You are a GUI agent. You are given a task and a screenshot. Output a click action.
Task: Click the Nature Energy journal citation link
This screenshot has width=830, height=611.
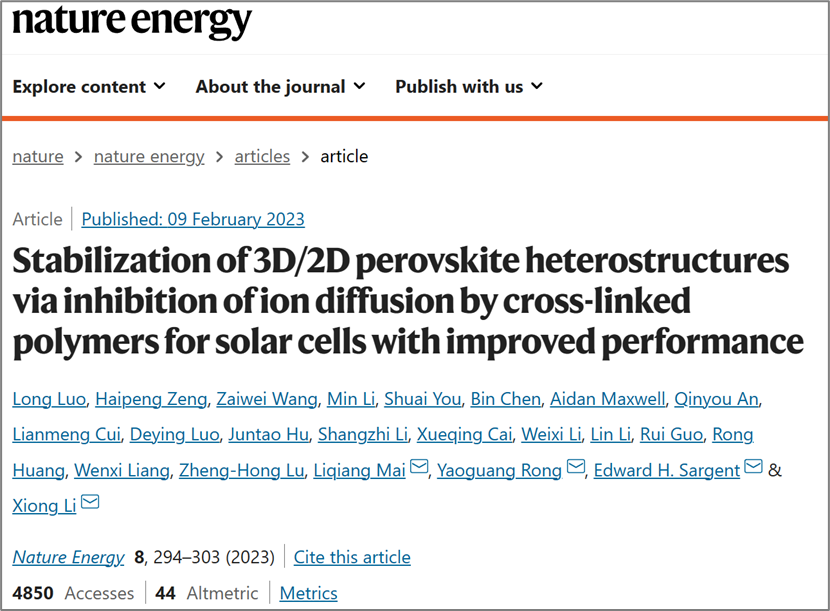[x=68, y=557]
